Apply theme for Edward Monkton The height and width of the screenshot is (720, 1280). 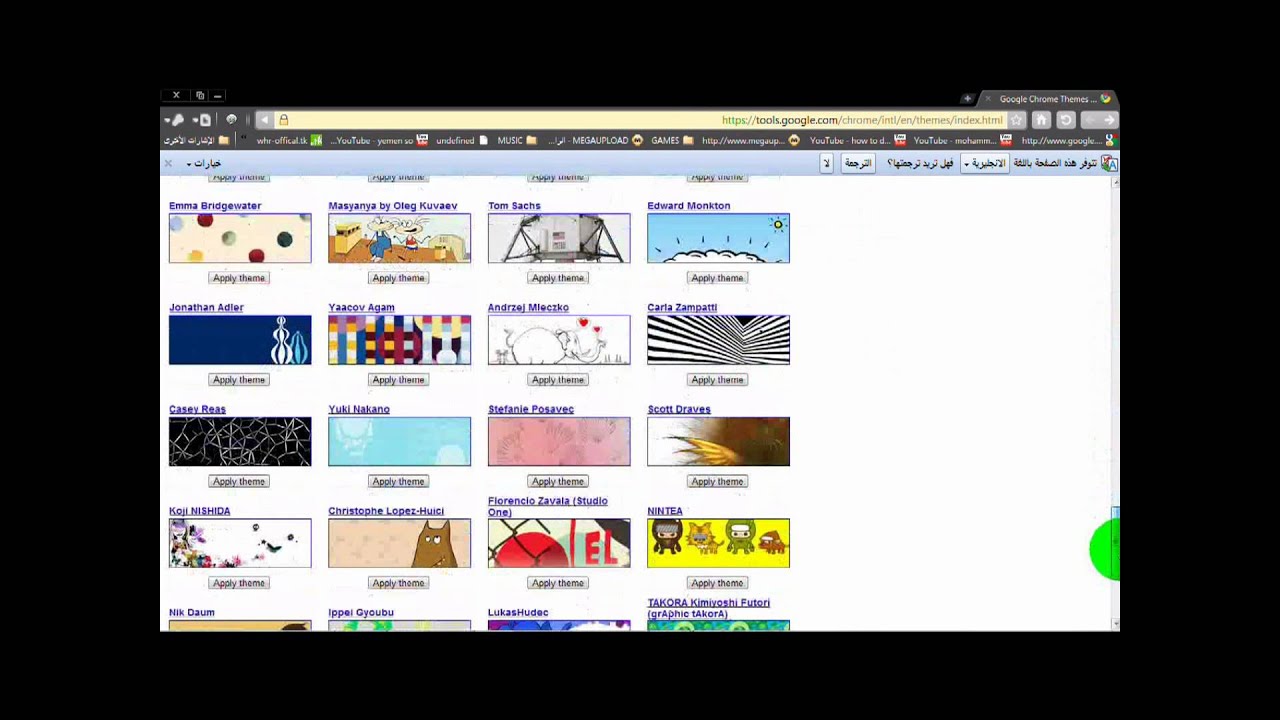point(717,278)
